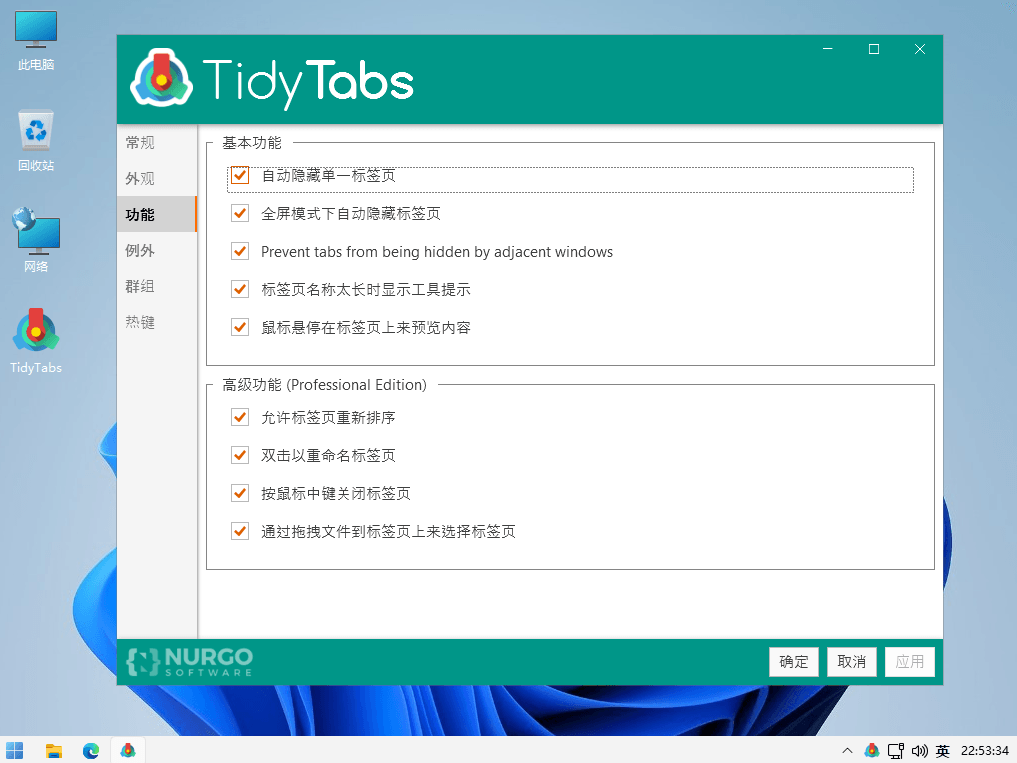Open 此电脑 desktop icon

pos(36,40)
